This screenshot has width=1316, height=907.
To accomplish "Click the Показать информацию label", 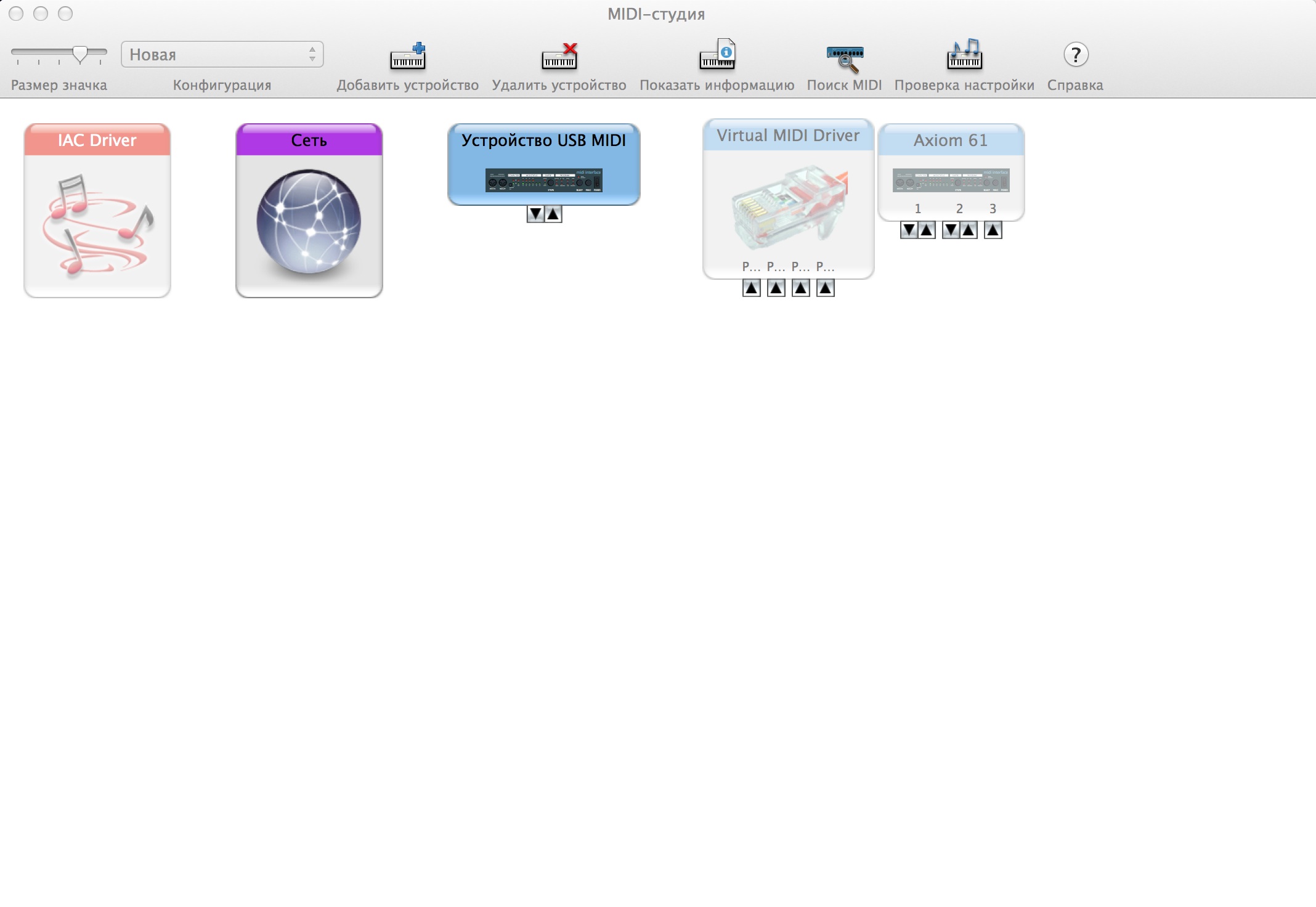I will pyautogui.click(x=717, y=85).
